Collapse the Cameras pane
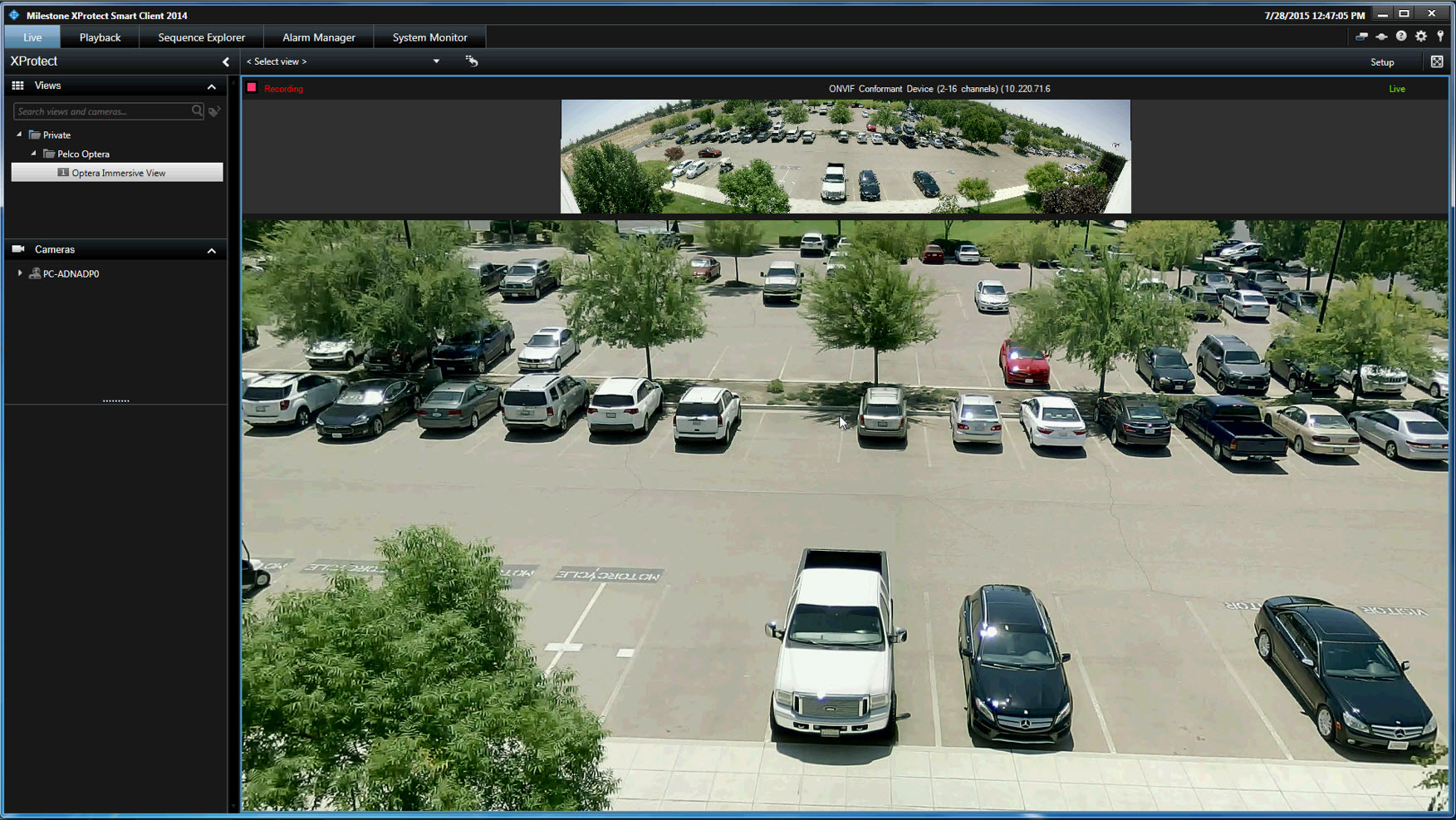The width and height of the screenshot is (1456, 820). tap(212, 250)
